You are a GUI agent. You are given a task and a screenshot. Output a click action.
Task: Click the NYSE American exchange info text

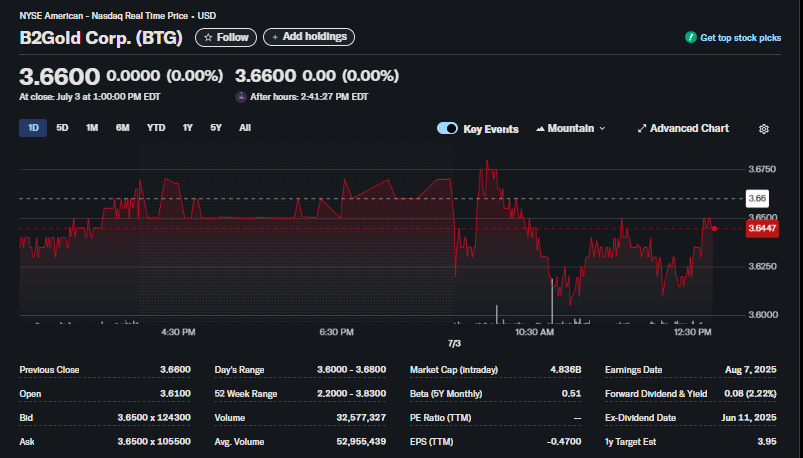click(118, 16)
